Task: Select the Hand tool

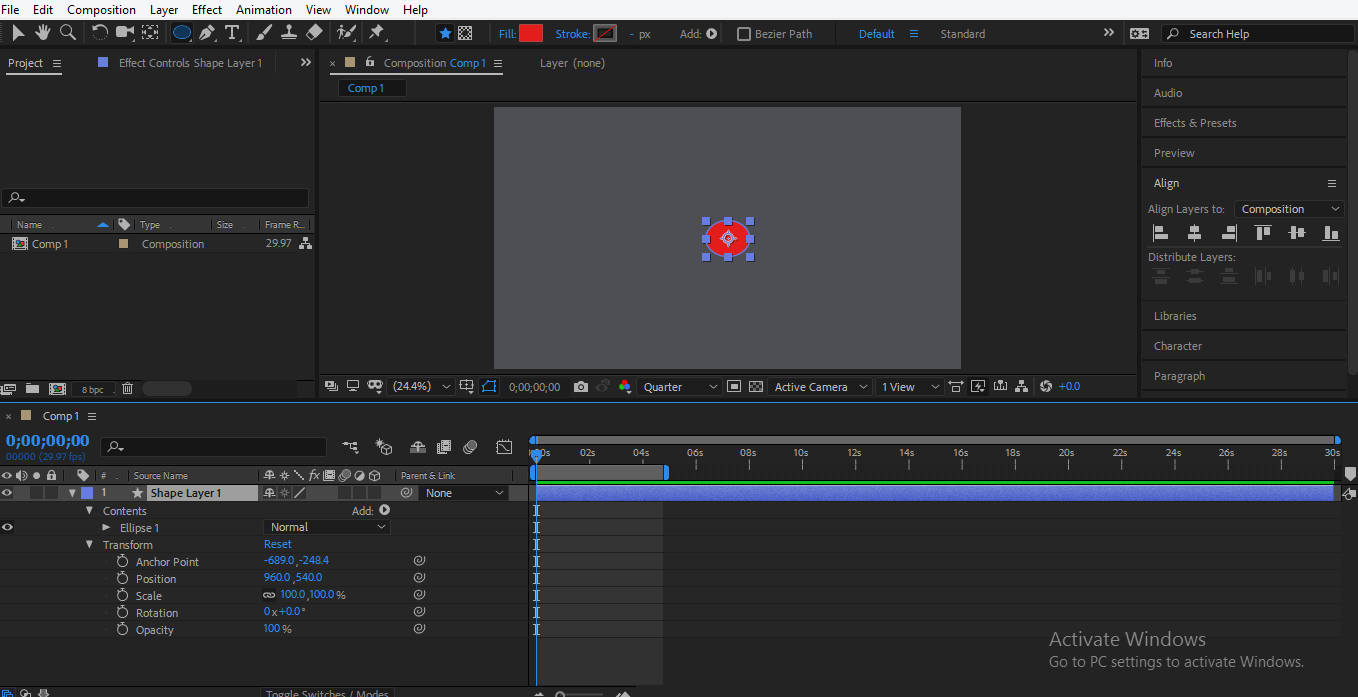Action: pos(43,33)
